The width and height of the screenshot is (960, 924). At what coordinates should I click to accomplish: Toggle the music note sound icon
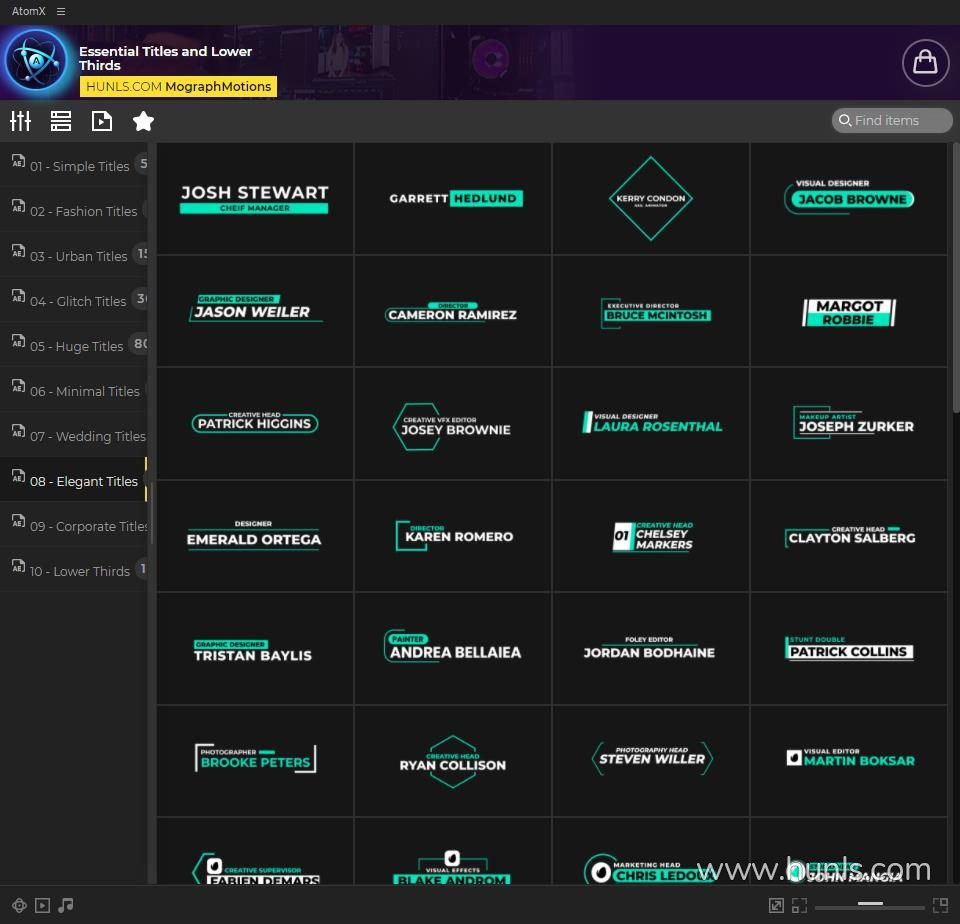[x=66, y=905]
